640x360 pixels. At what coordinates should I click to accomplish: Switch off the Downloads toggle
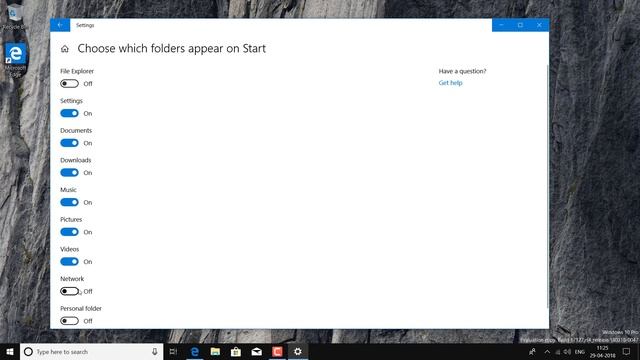(69, 173)
